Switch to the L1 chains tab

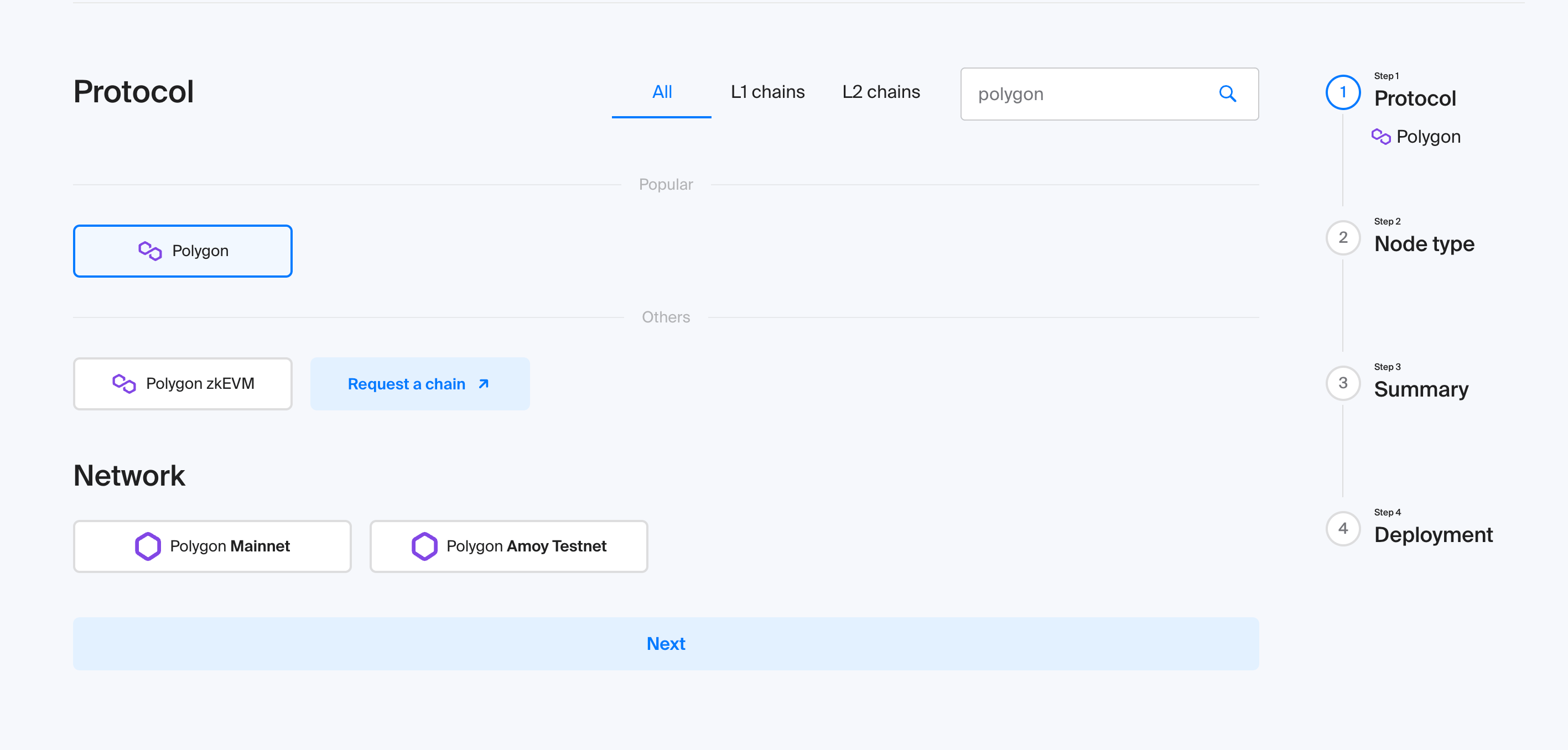767,92
